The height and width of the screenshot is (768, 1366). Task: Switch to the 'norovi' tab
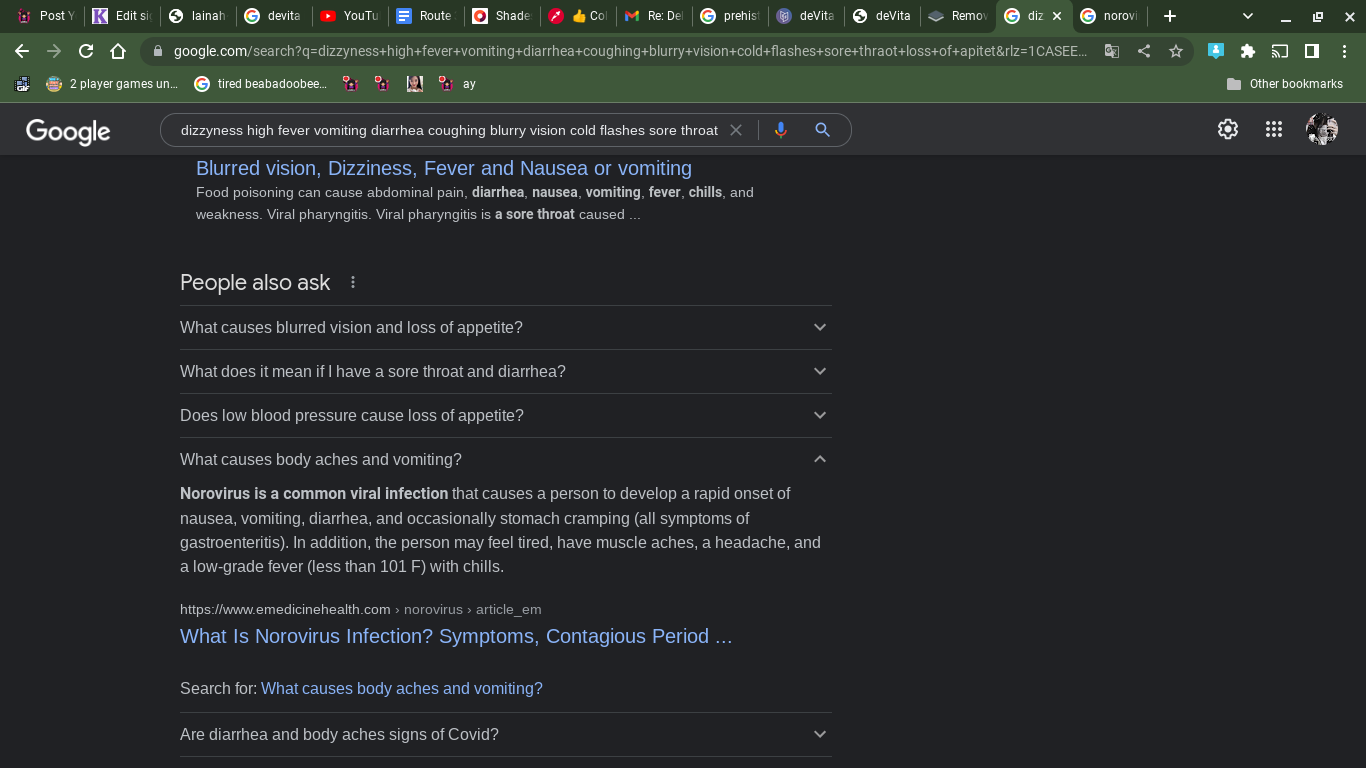[1110, 16]
